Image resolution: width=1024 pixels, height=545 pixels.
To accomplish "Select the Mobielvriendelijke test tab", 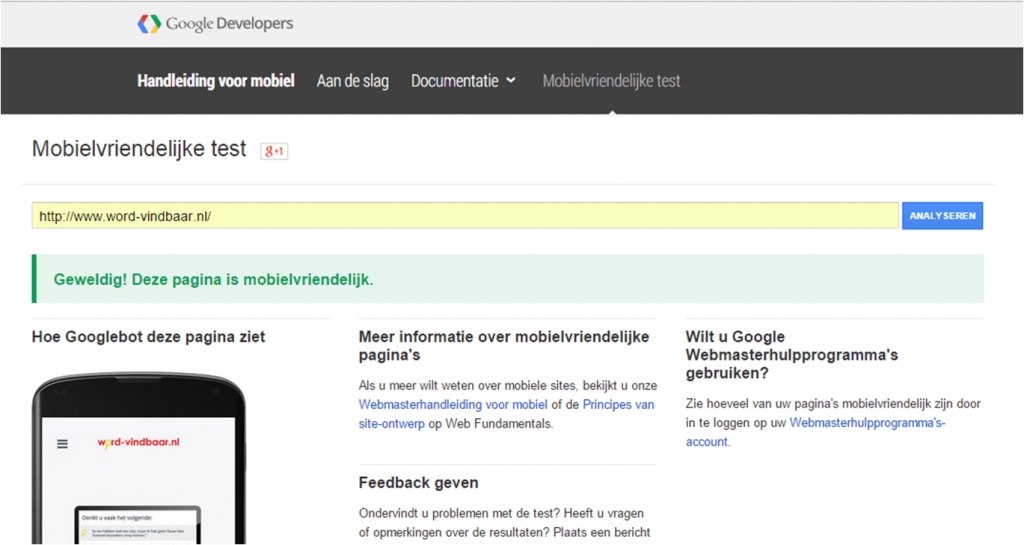I will 611,81.
